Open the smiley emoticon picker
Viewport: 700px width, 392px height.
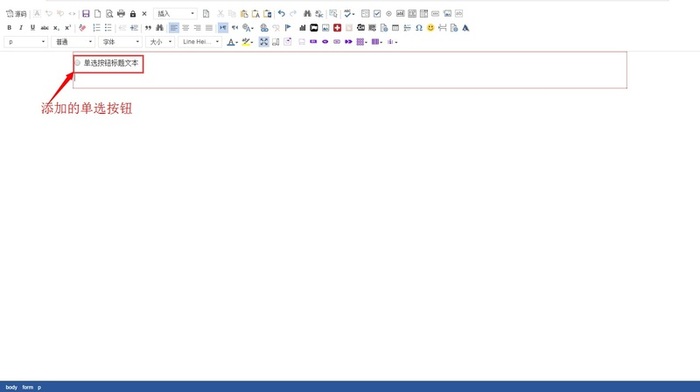(430, 28)
